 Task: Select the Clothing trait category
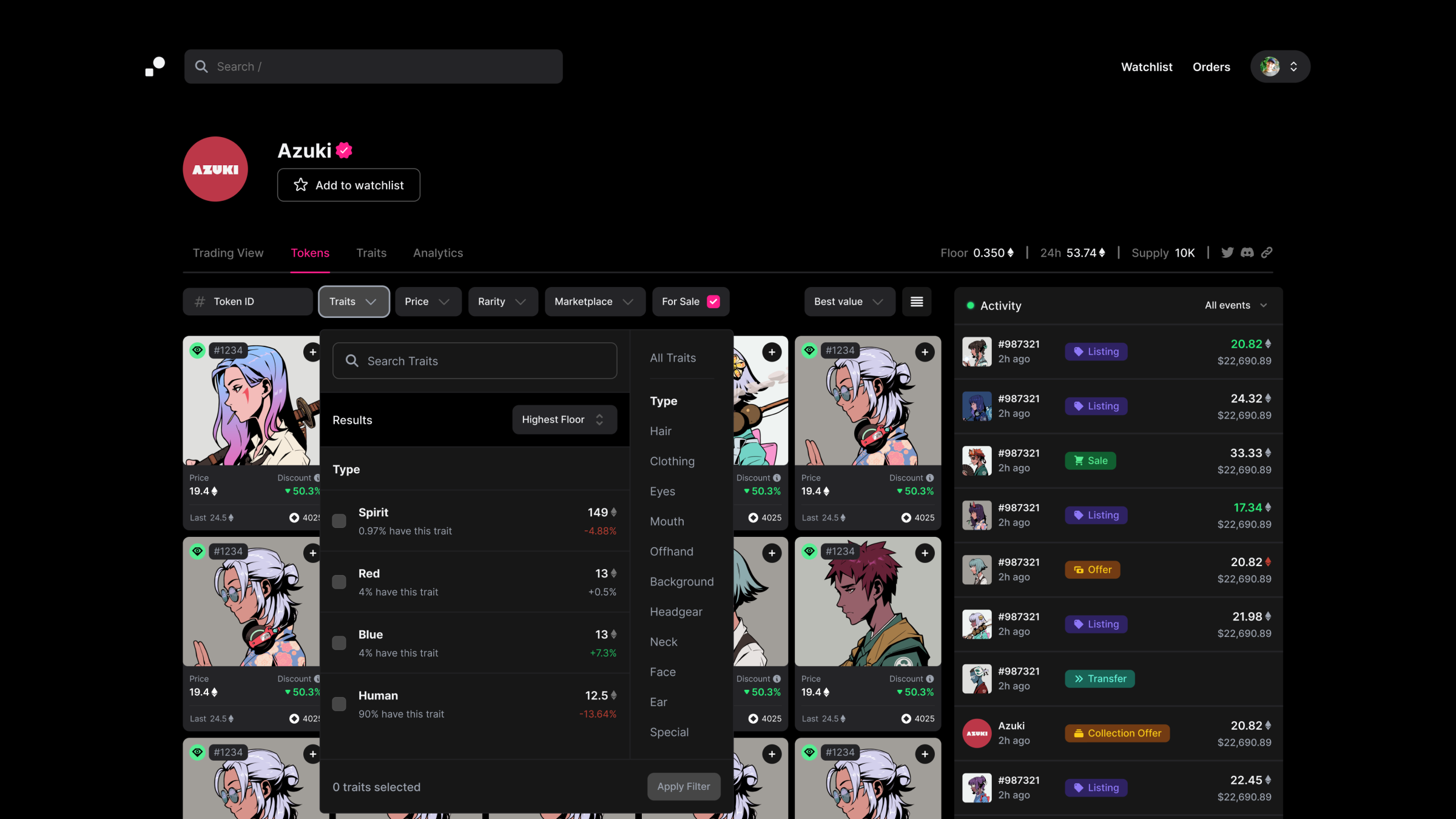click(672, 461)
